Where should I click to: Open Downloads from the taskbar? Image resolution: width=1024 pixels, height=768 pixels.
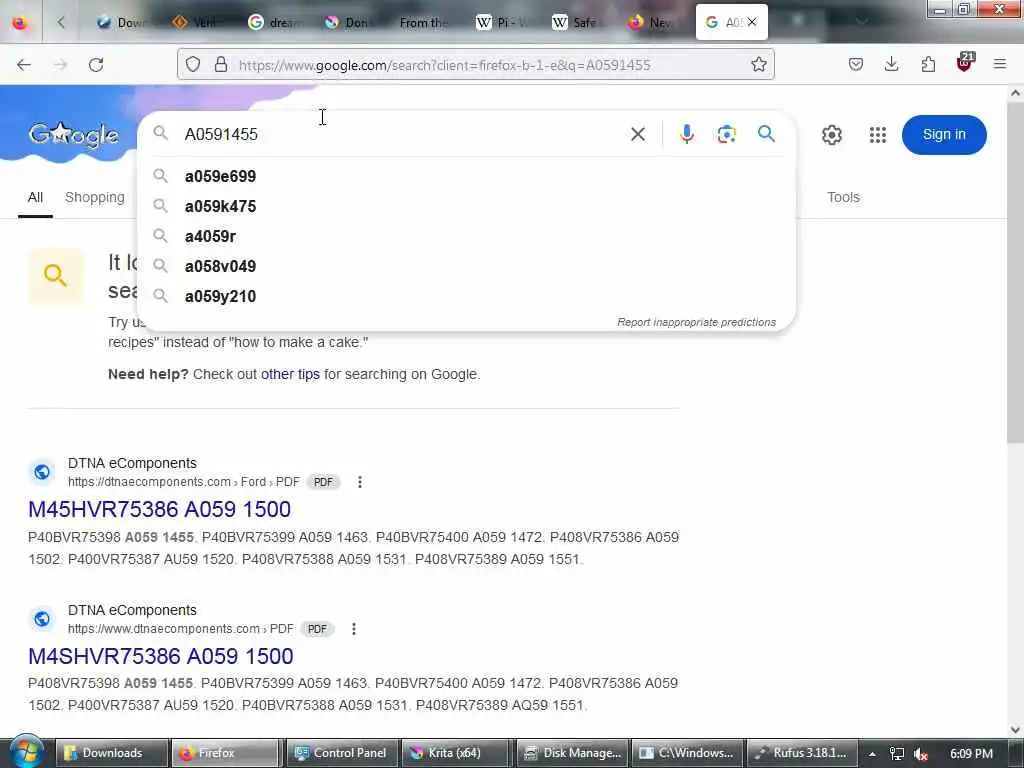[x=111, y=753]
